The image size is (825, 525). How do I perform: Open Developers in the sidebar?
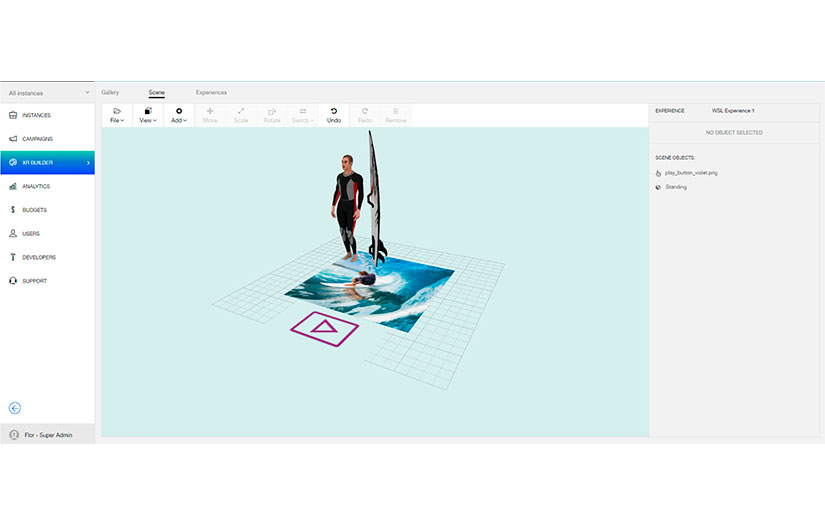point(48,257)
